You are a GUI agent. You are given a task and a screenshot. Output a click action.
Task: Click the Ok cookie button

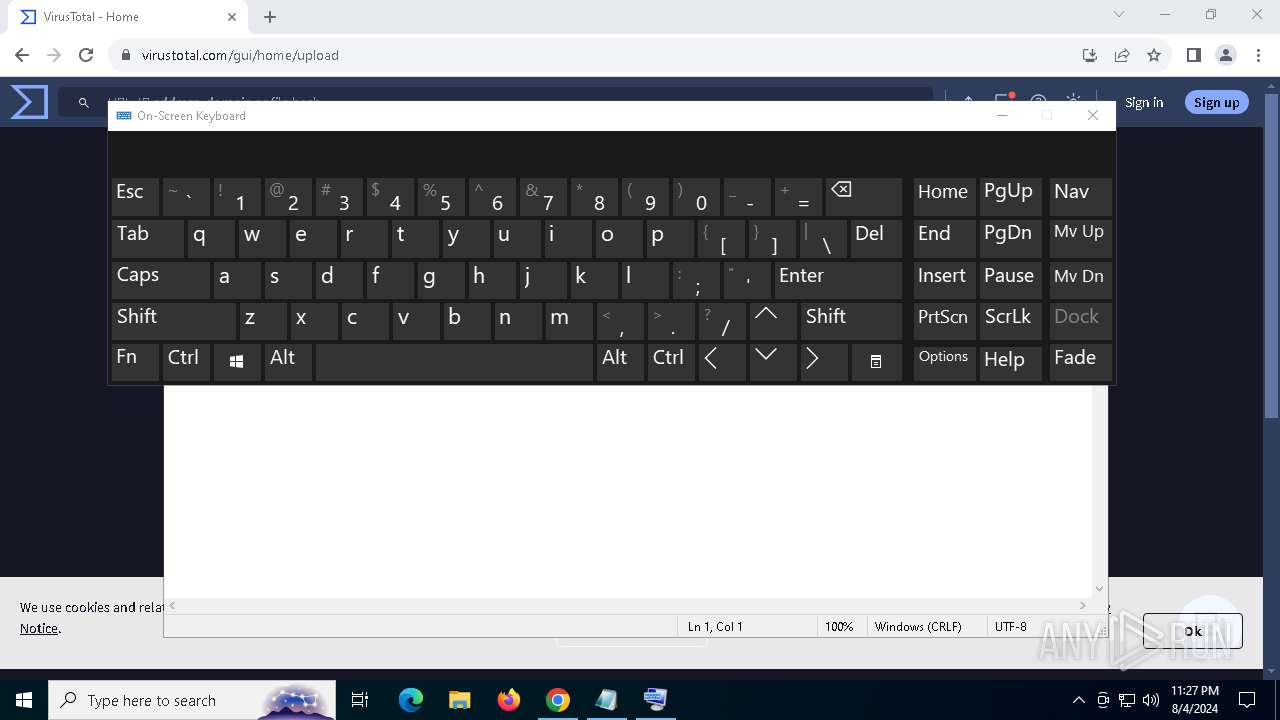(1192, 631)
